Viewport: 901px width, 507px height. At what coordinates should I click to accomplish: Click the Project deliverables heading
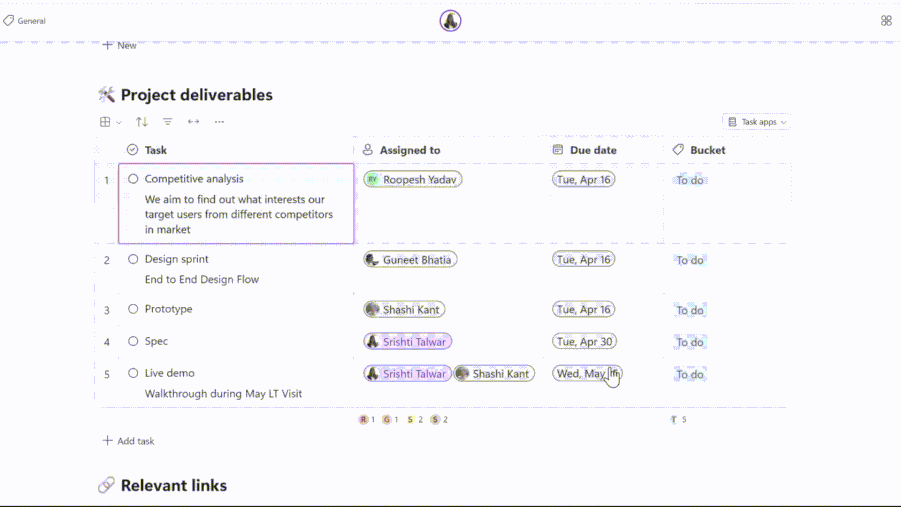click(x=197, y=95)
